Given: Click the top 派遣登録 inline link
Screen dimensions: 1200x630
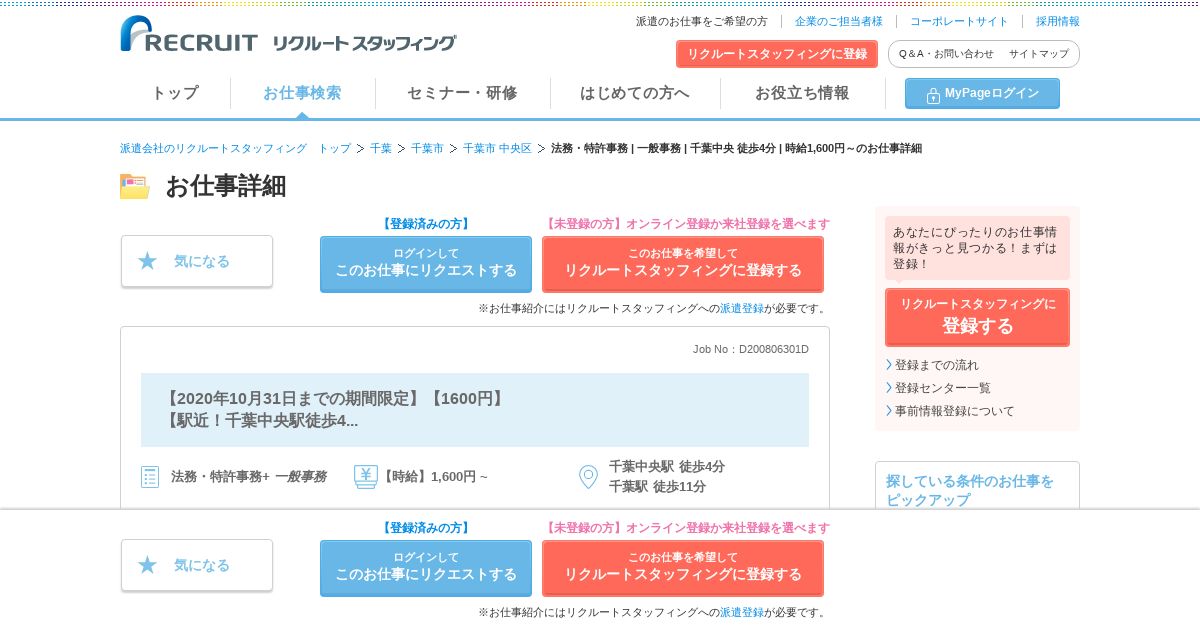Looking at the screenshot, I should click(742, 308).
